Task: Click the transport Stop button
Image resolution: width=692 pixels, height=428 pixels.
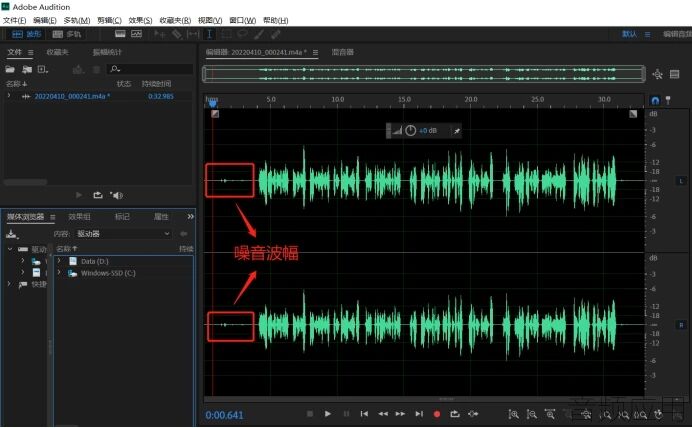Action: (310, 414)
